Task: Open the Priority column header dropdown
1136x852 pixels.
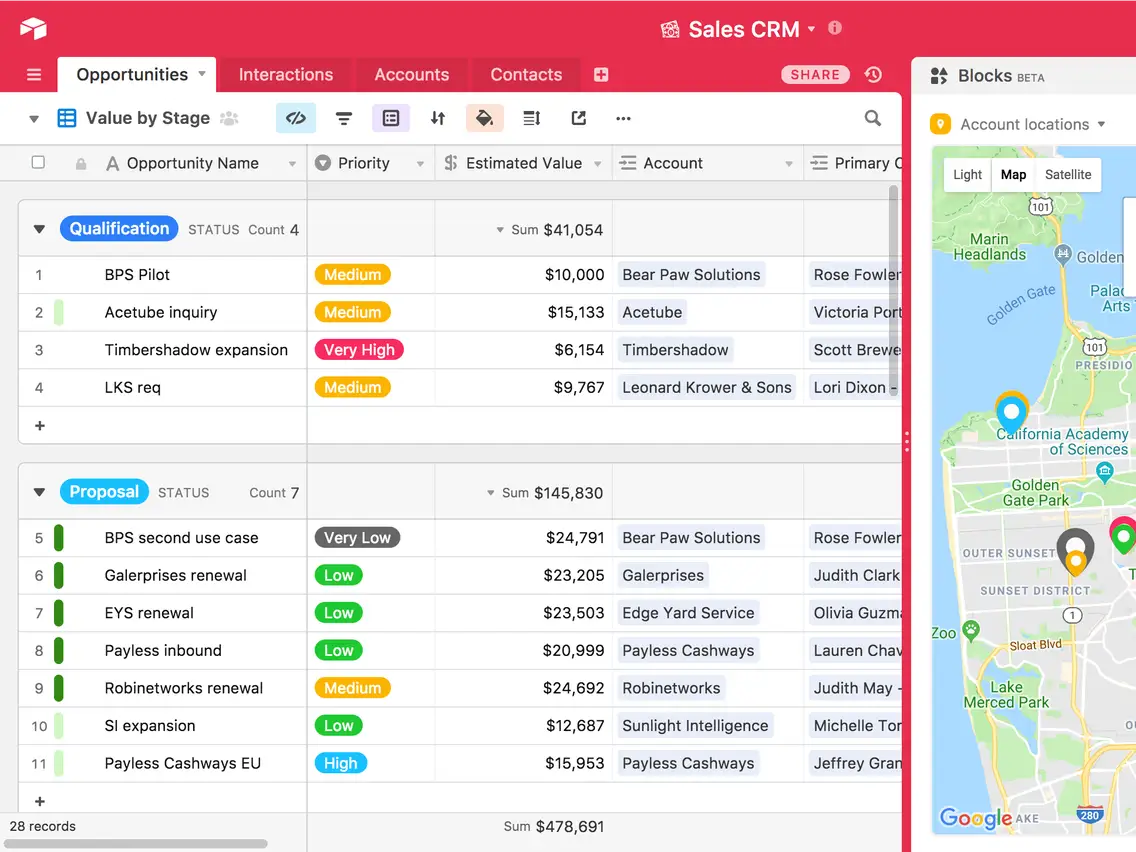Action: (x=422, y=163)
